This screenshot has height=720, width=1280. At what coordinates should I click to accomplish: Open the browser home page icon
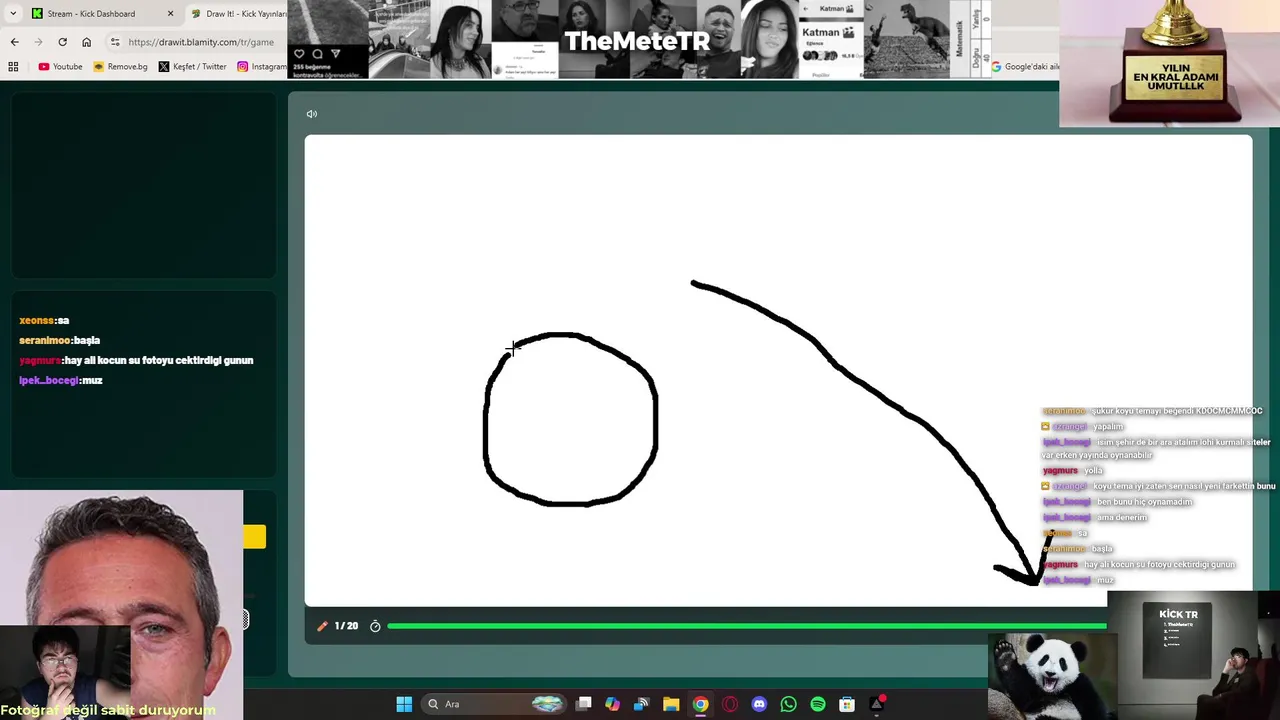tap(86, 42)
